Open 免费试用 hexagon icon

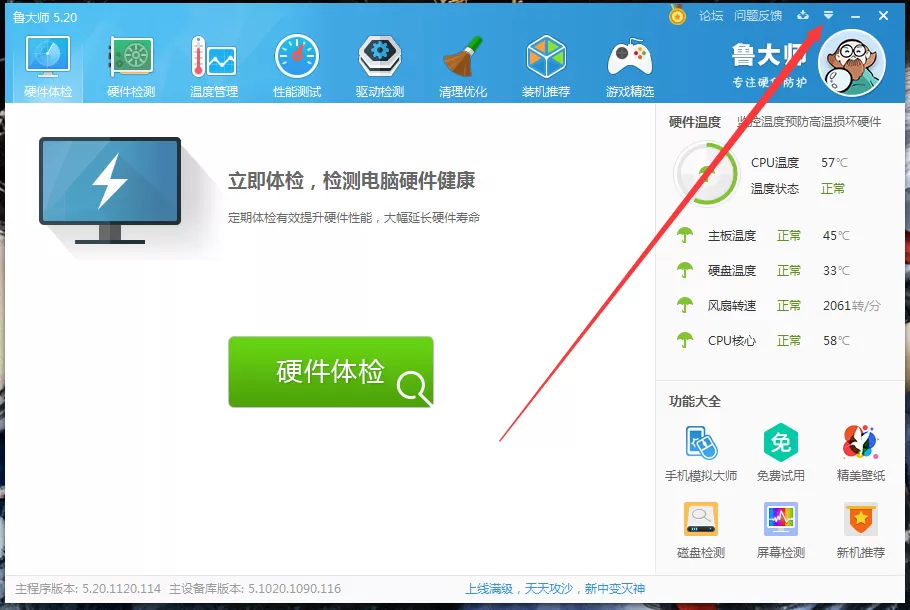[781, 443]
